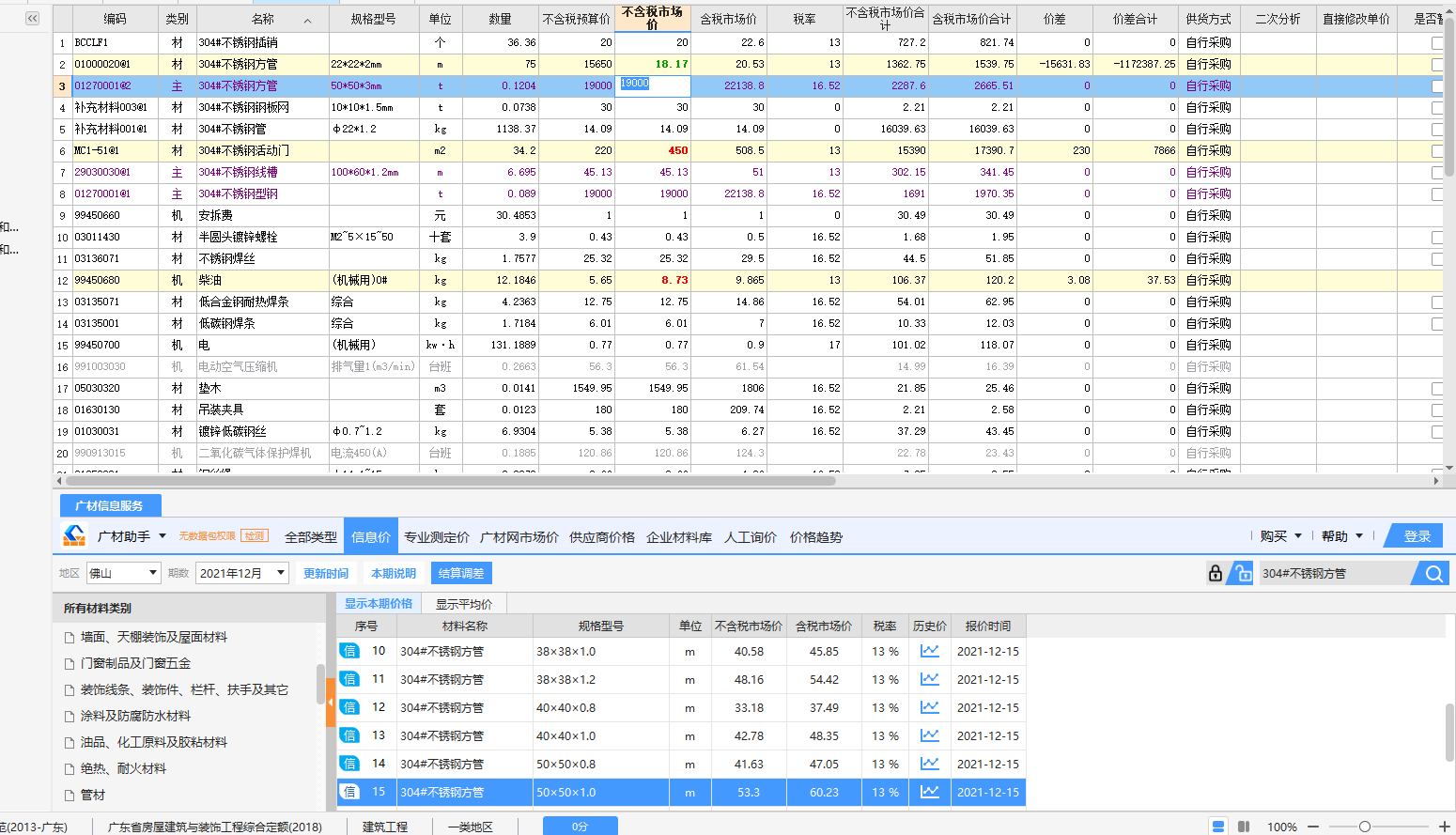1456x835 pixels.
Task: Sort by 名称 column header arrow
Action: point(308,20)
